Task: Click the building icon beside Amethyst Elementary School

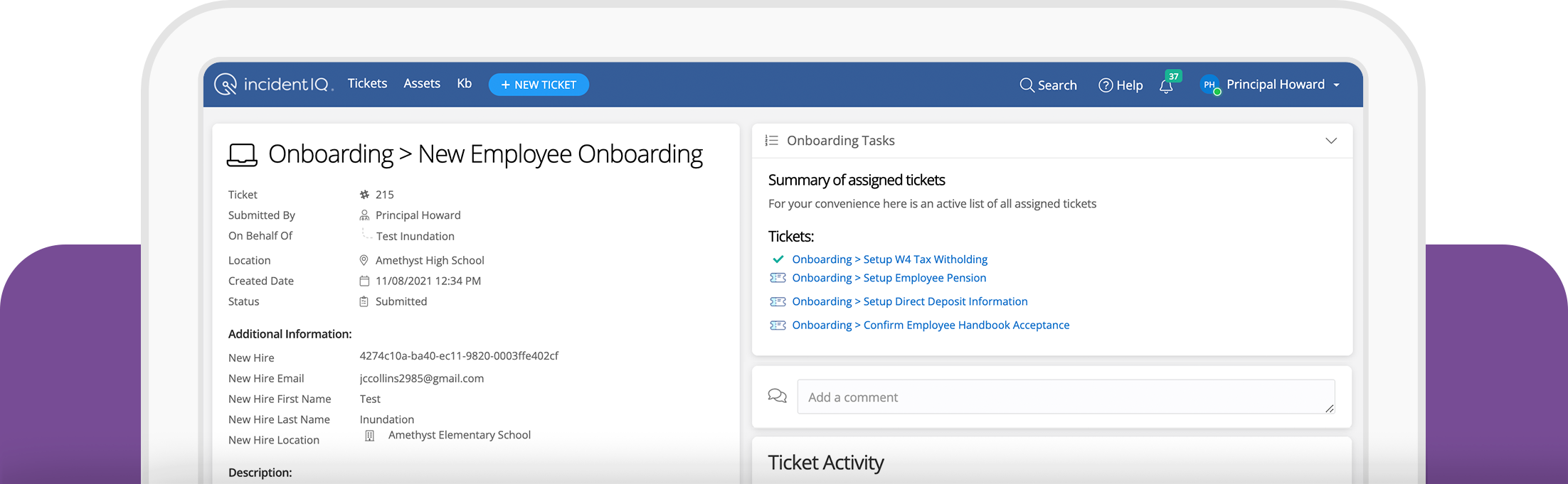Action: tap(370, 436)
